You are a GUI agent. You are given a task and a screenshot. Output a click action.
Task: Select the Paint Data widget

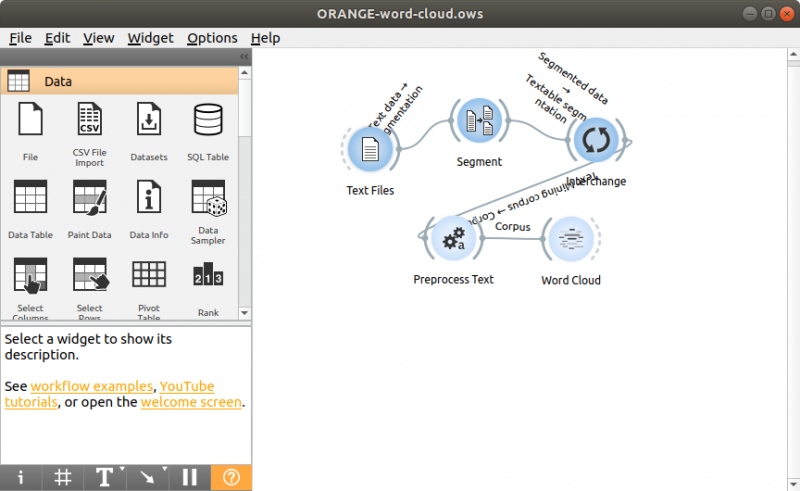point(89,198)
